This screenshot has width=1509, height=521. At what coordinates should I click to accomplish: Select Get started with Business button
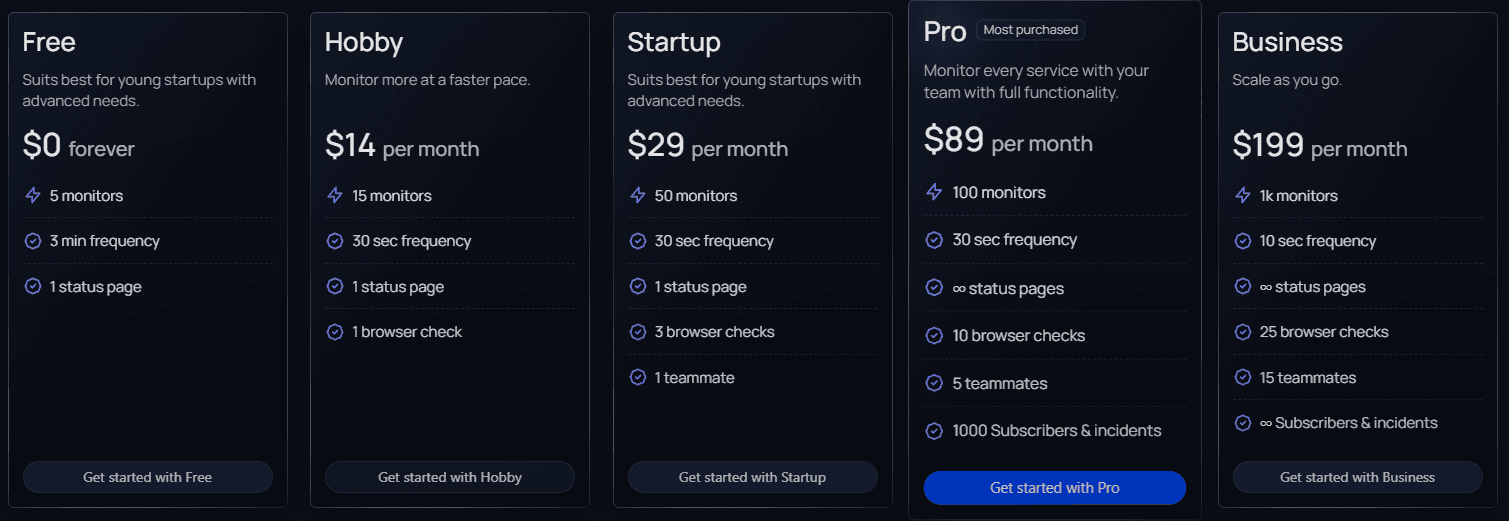[x=1357, y=477]
